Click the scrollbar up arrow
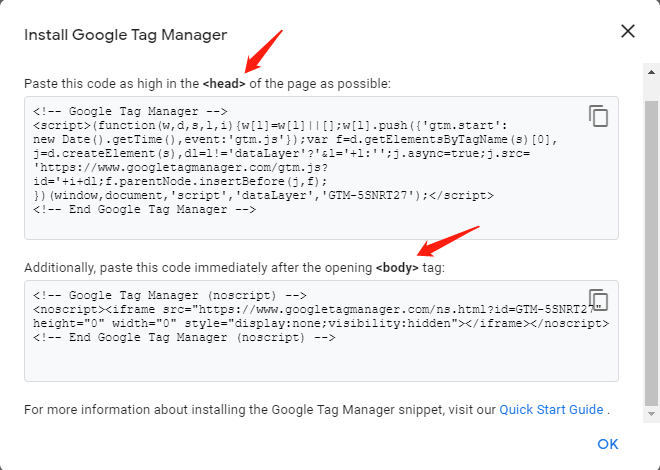 click(651, 72)
